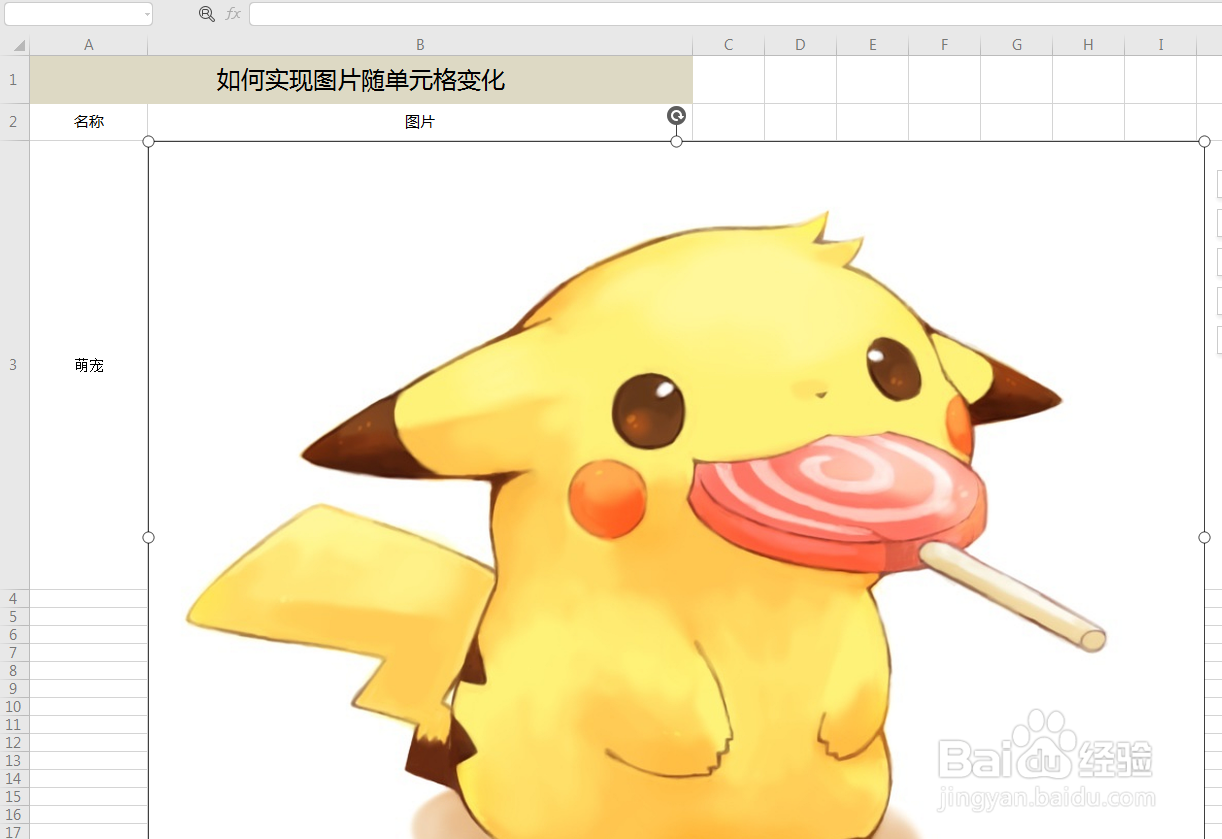The image size is (1222, 839).
Task: Select row 17 header
Action: 14,831
